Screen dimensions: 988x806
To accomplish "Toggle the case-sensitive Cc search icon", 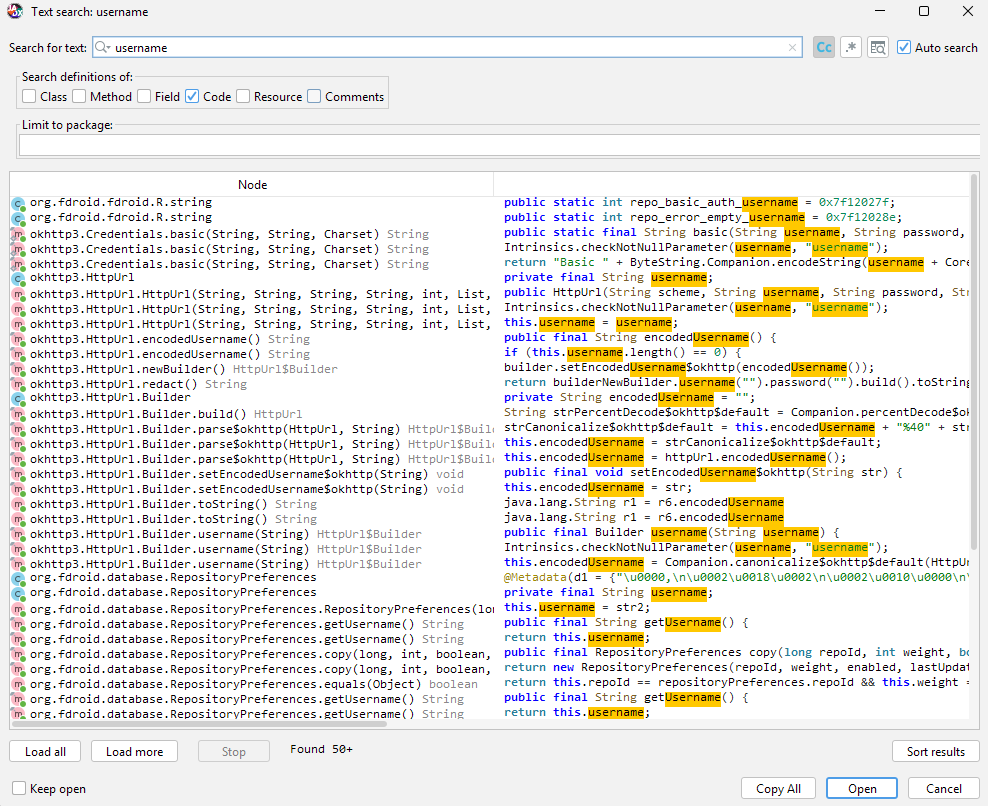I will point(824,47).
